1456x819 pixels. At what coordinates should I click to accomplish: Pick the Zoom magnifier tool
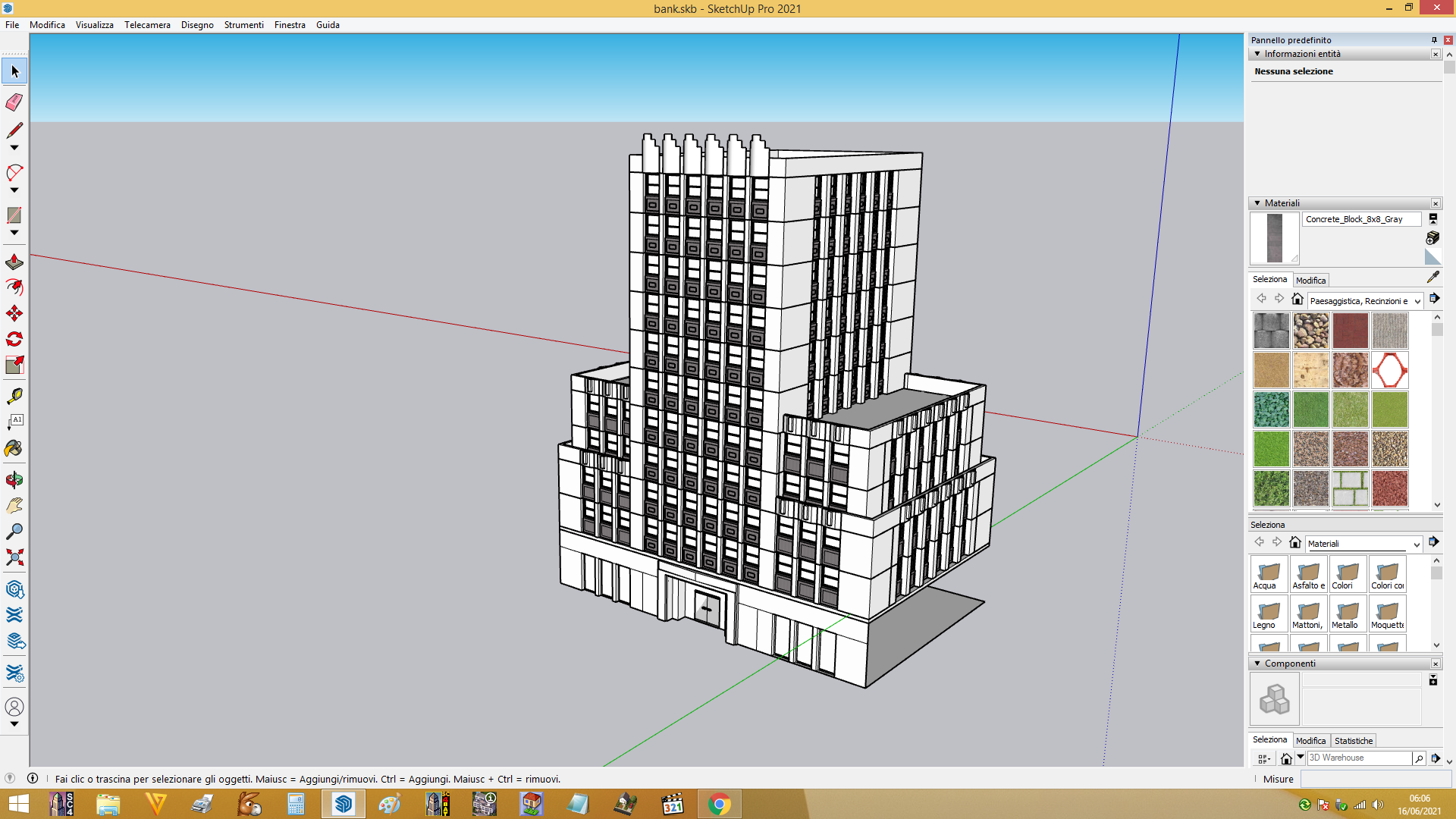pyautogui.click(x=14, y=532)
